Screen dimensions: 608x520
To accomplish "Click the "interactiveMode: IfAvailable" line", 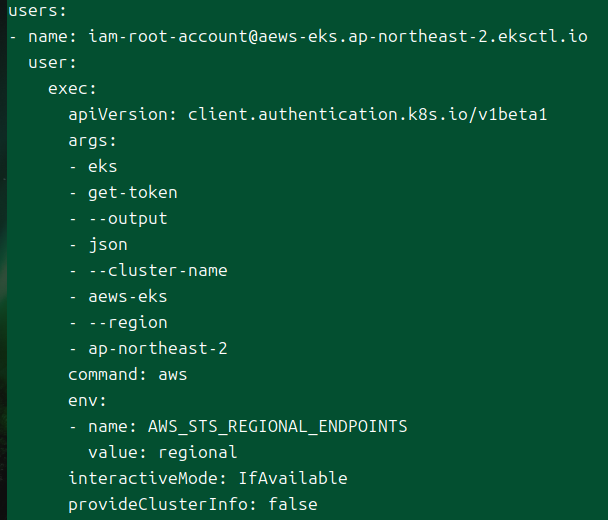I will (207, 478).
